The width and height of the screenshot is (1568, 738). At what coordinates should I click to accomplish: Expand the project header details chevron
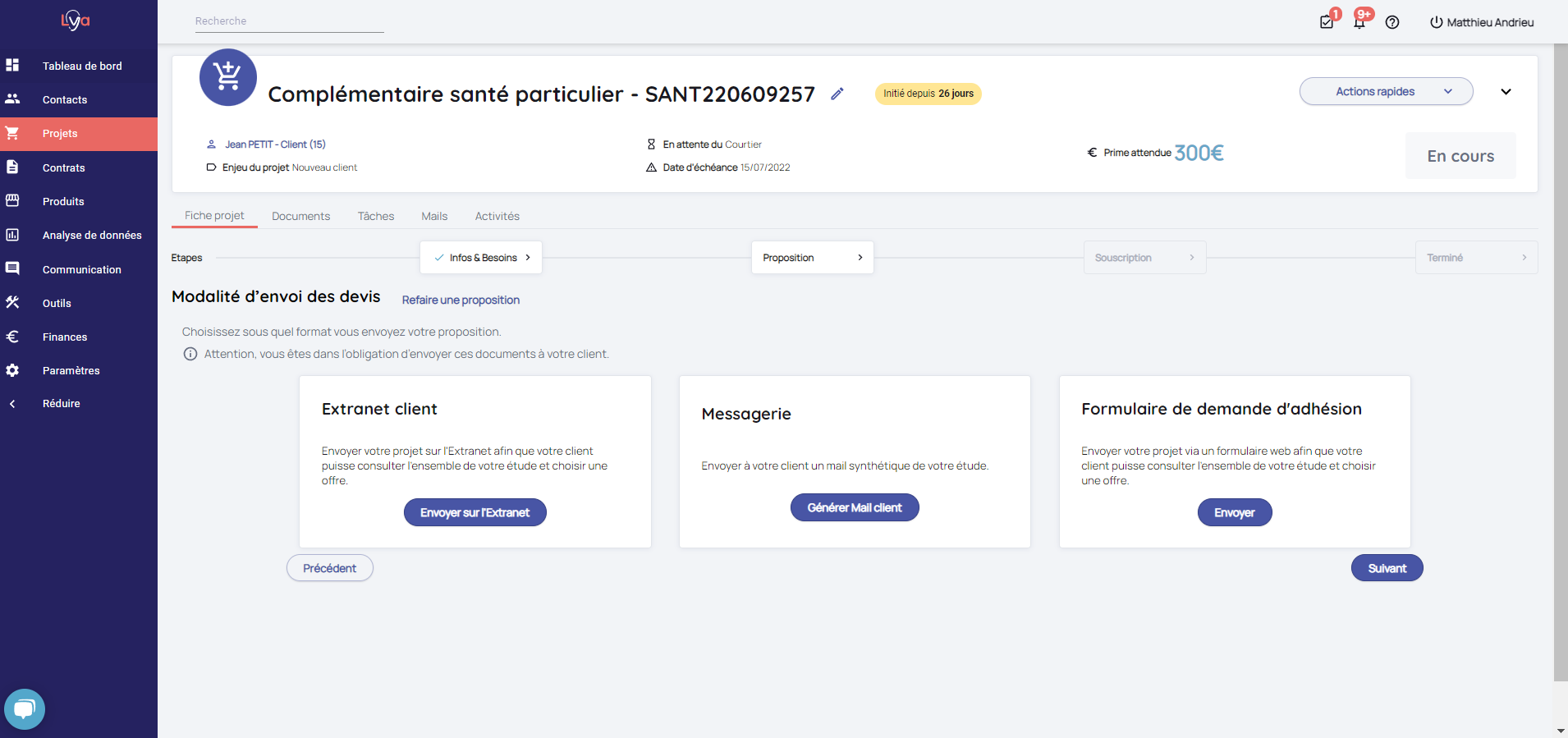pos(1506,92)
